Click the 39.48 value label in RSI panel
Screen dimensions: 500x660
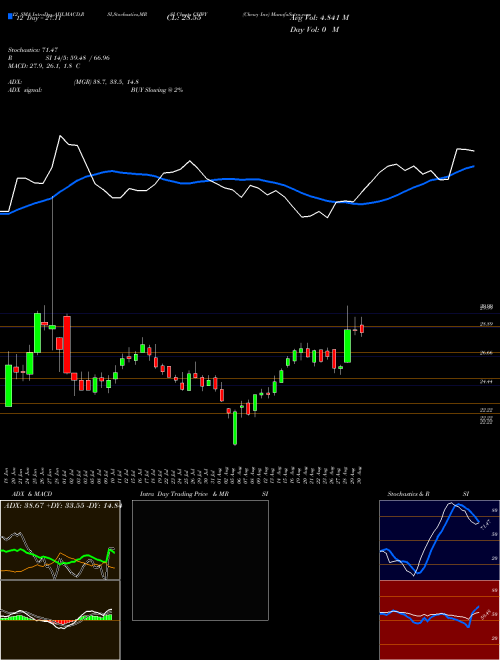(x=485, y=614)
